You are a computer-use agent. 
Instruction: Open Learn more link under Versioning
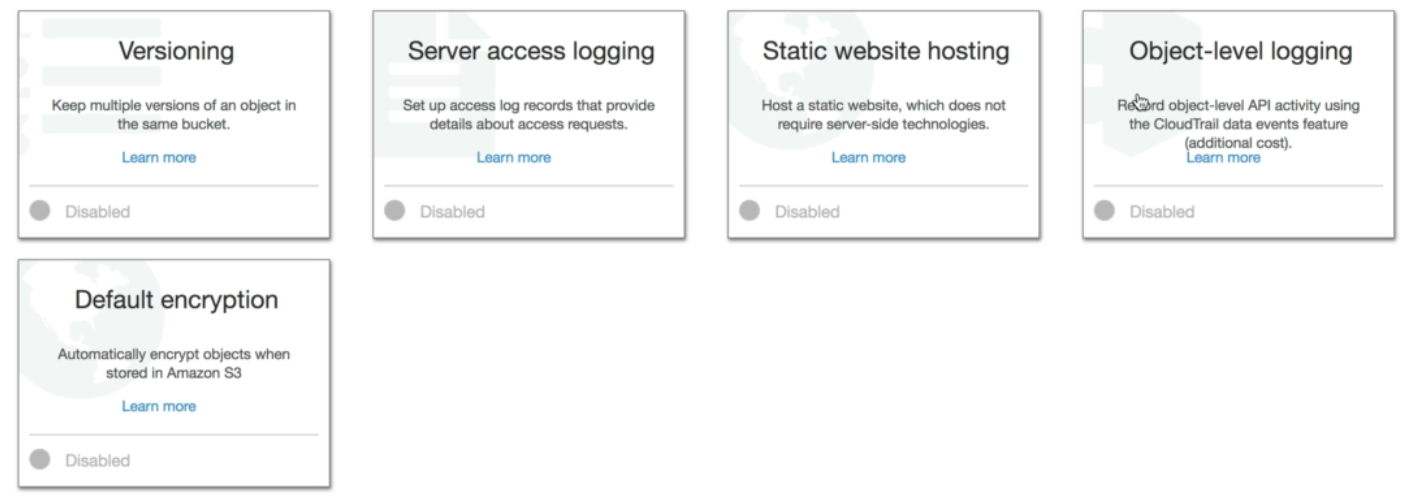tap(159, 157)
